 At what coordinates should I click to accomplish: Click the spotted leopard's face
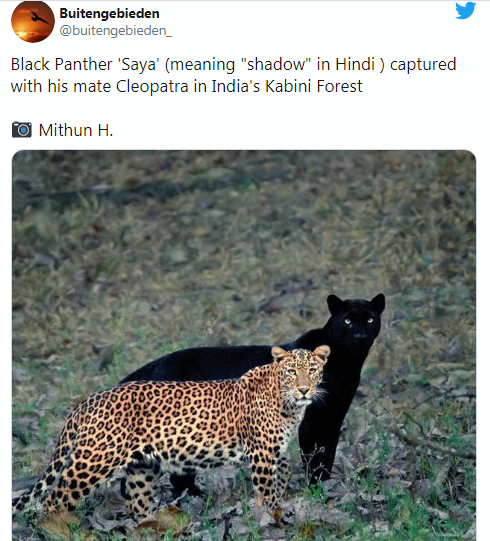[302, 374]
